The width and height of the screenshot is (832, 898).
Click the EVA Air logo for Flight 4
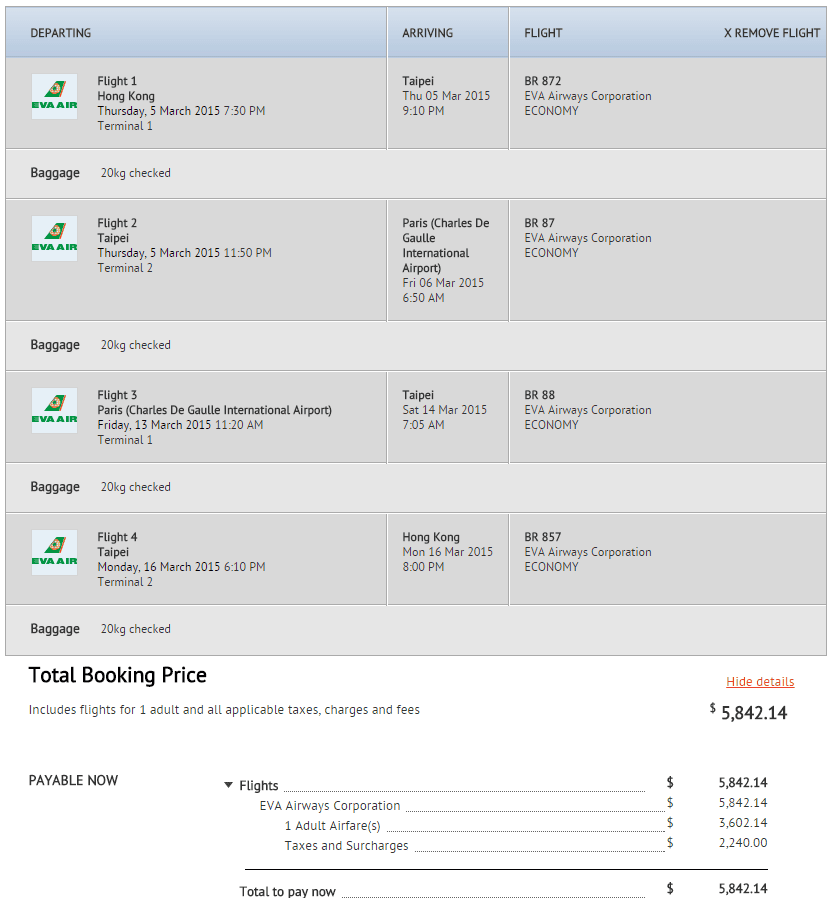click(54, 553)
